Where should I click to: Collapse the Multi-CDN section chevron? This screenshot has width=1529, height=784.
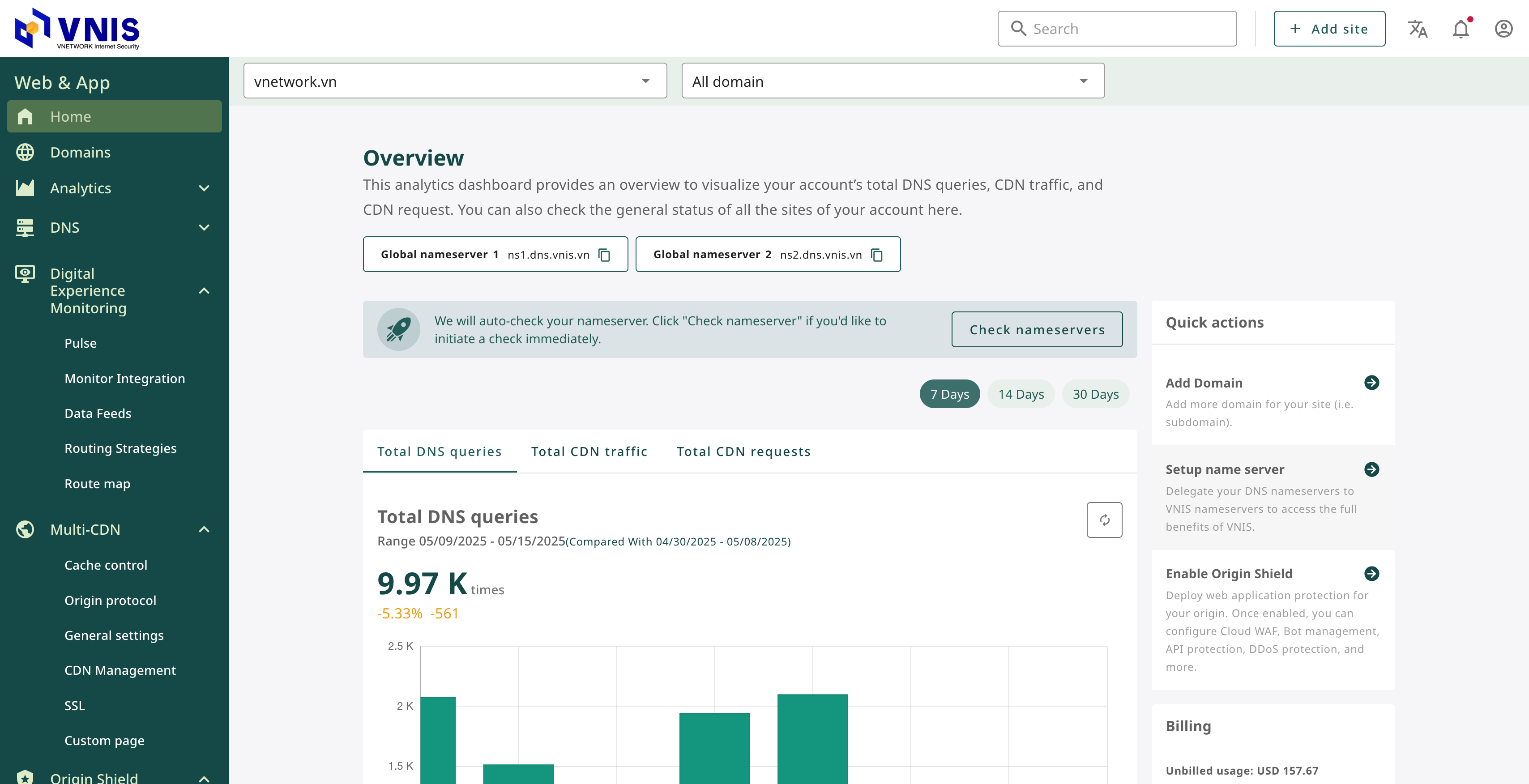pos(204,529)
